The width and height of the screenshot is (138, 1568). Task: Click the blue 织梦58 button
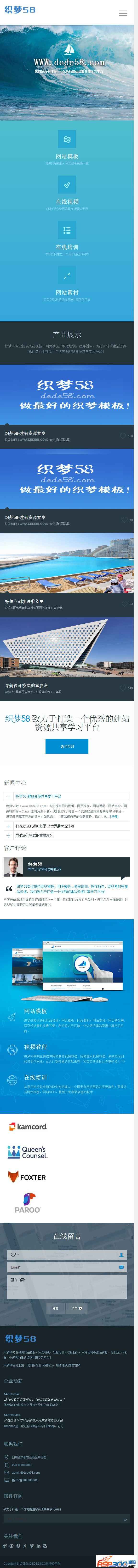[67, 746]
